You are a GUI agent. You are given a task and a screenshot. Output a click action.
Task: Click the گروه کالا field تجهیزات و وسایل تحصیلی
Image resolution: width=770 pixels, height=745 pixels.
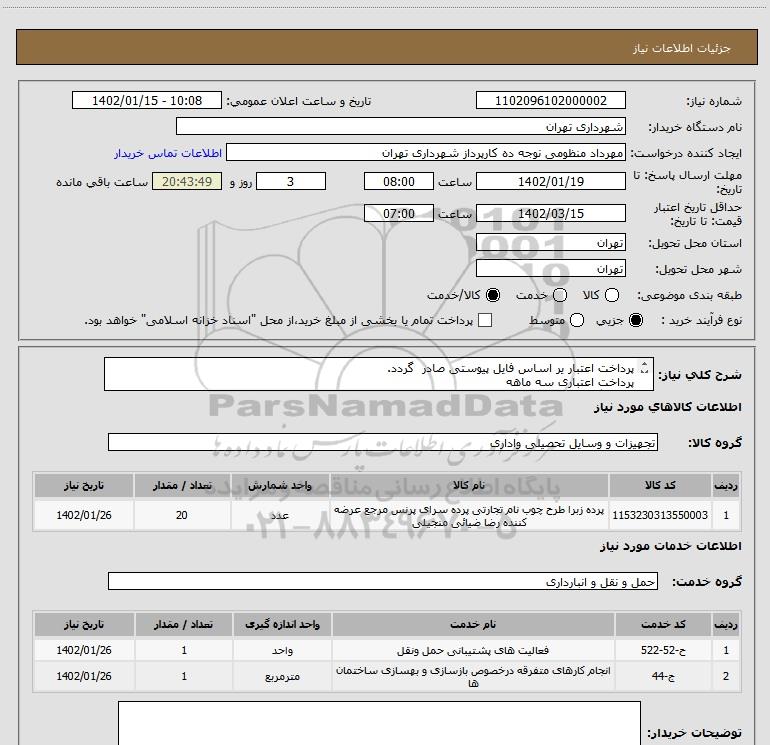click(x=383, y=442)
